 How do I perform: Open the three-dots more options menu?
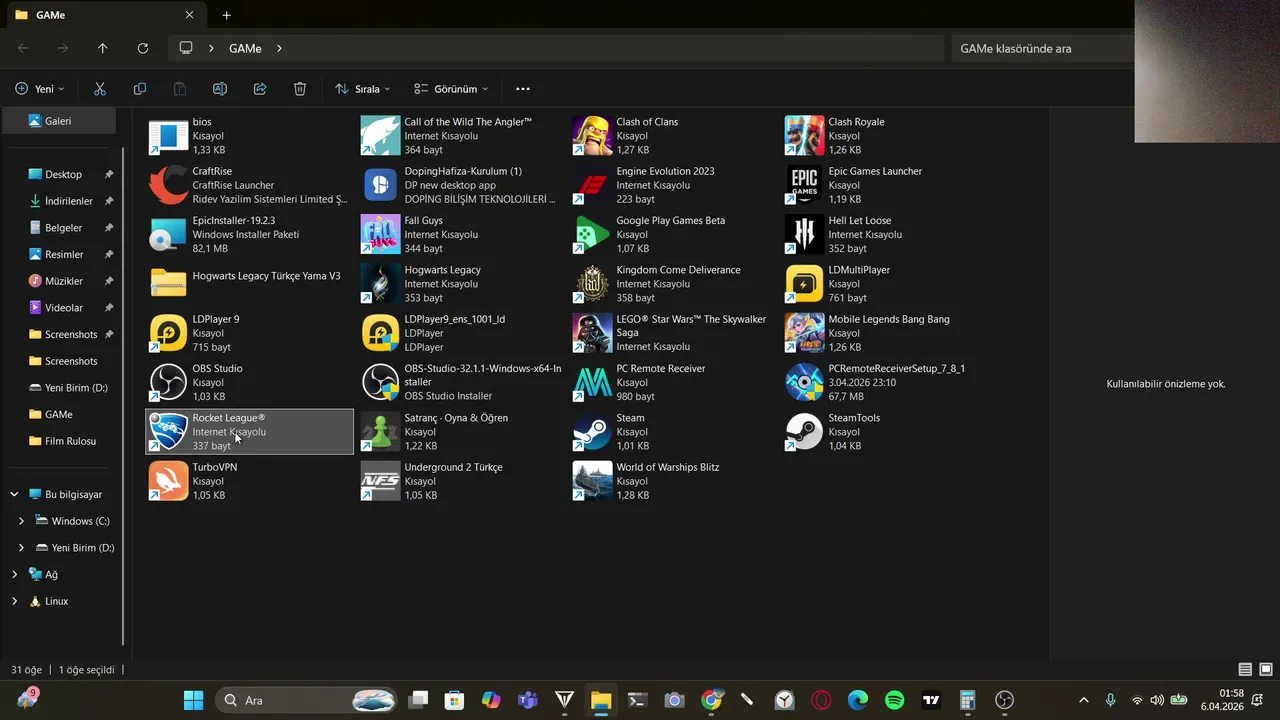[x=522, y=89]
